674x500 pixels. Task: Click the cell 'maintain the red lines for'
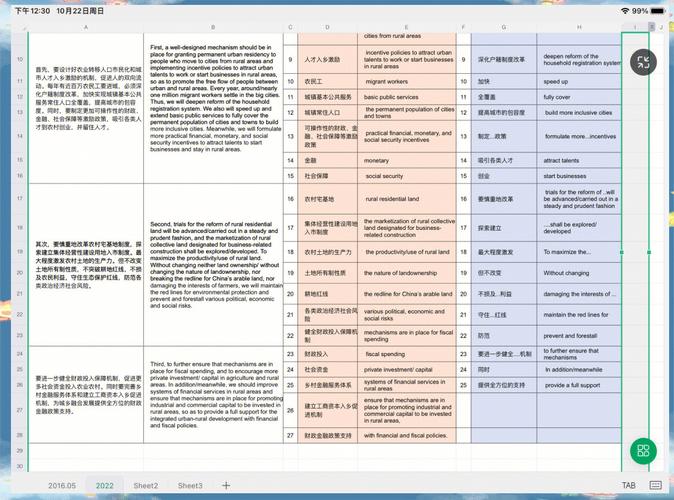click(x=579, y=315)
